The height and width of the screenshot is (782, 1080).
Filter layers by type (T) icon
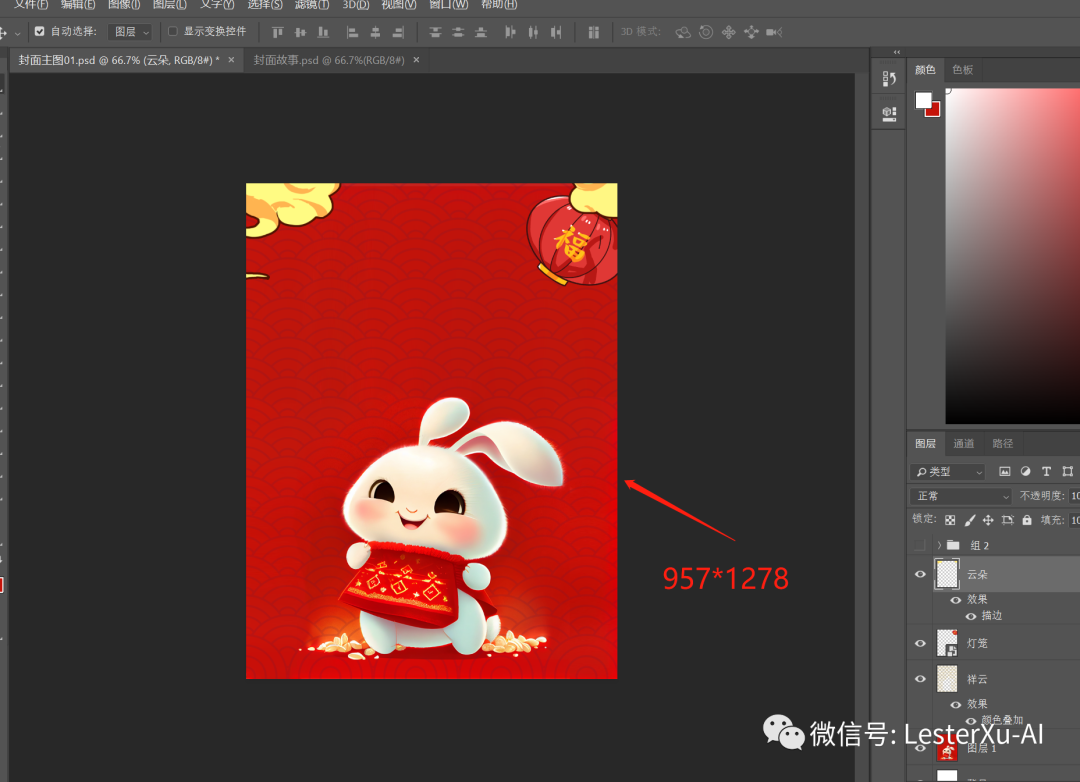point(1046,472)
